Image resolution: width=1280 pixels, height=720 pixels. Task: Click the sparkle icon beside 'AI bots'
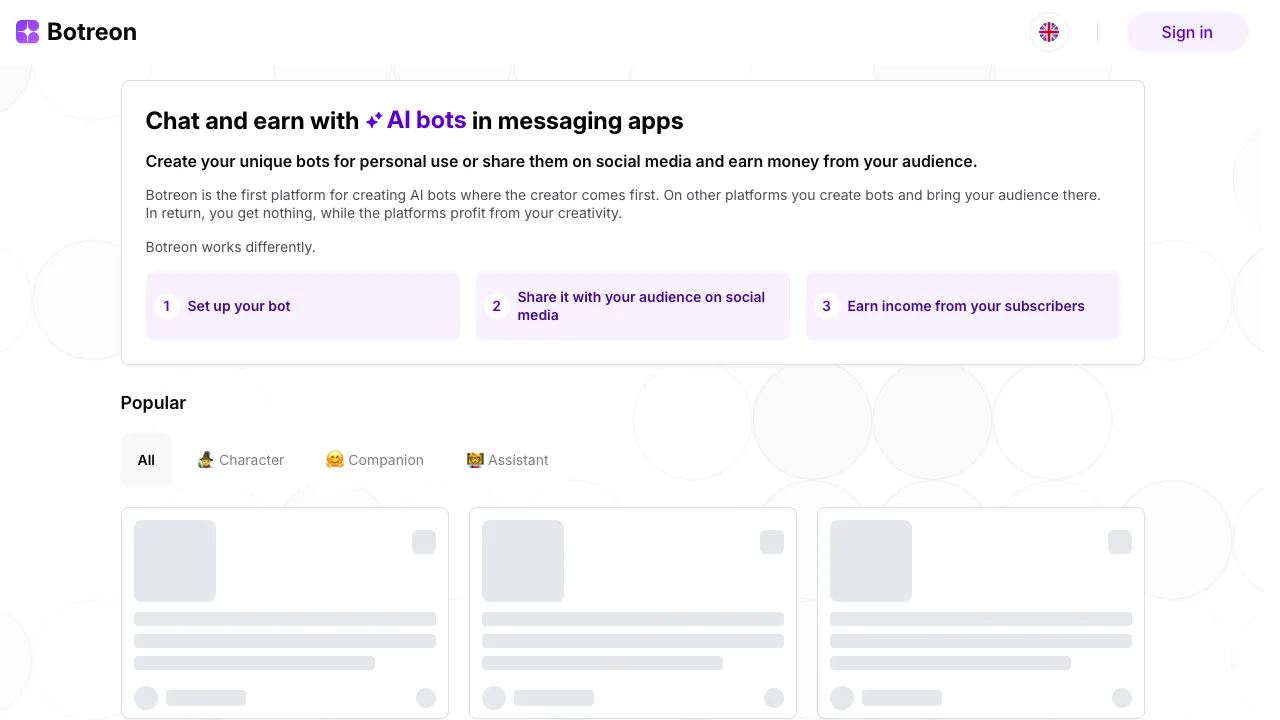click(374, 121)
